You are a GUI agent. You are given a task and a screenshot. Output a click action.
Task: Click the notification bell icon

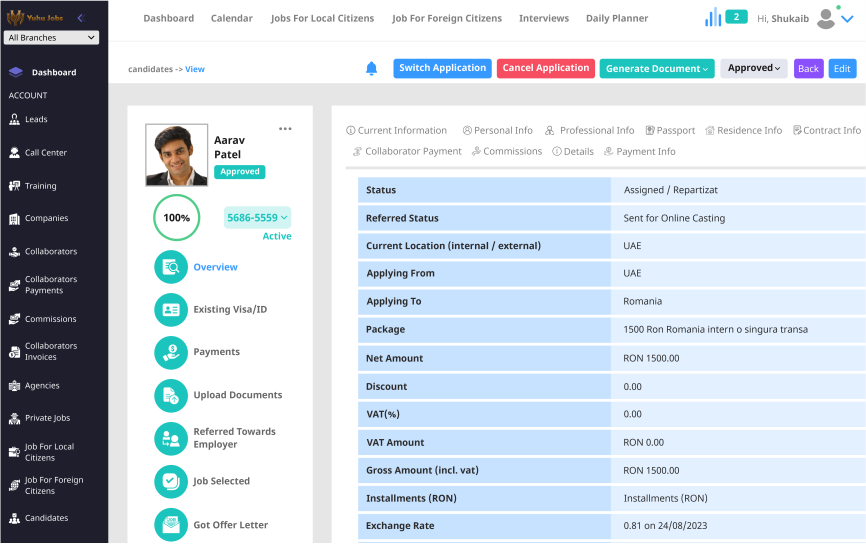tap(372, 69)
